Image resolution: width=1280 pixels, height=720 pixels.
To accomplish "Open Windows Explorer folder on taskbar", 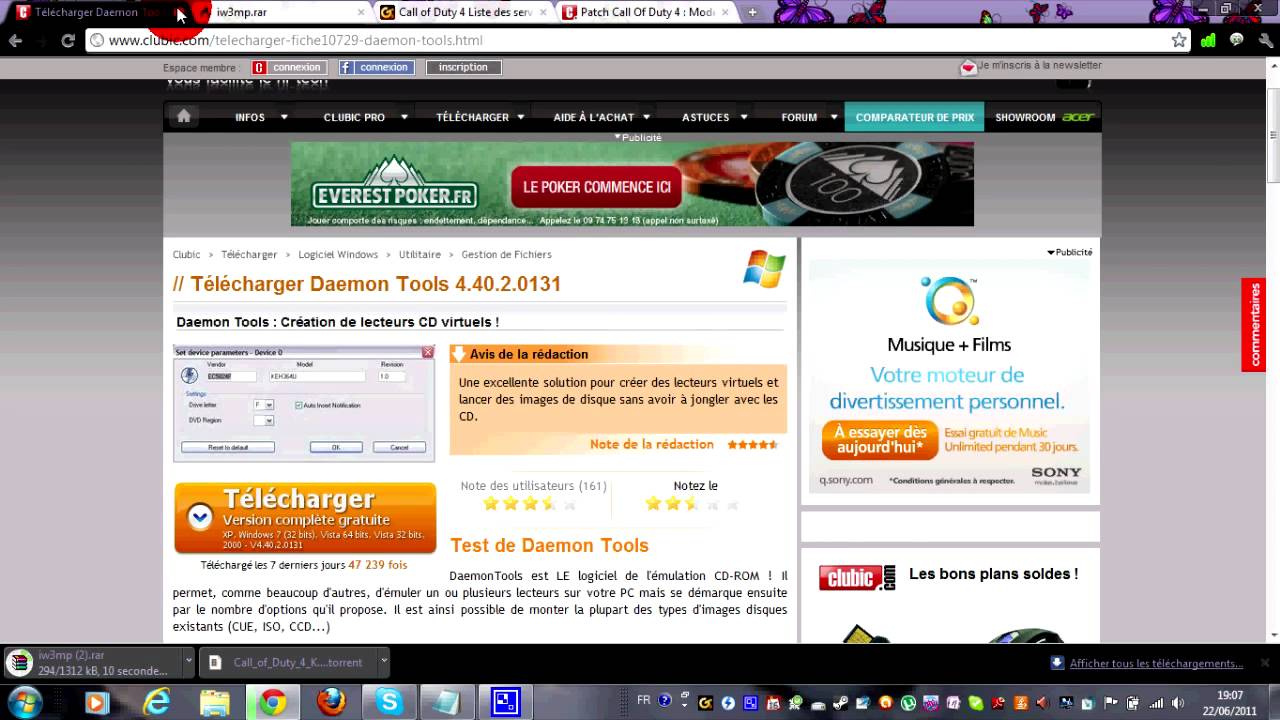I will (x=214, y=703).
